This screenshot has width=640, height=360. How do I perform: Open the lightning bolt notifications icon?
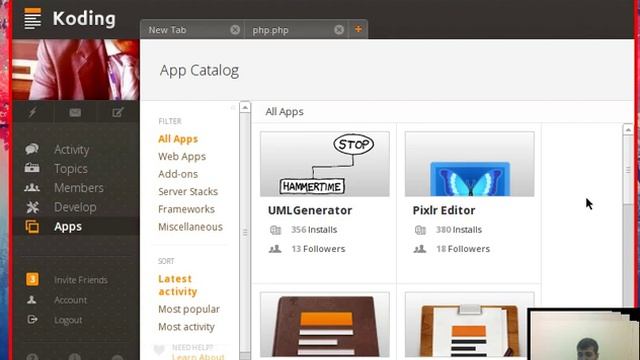33,112
